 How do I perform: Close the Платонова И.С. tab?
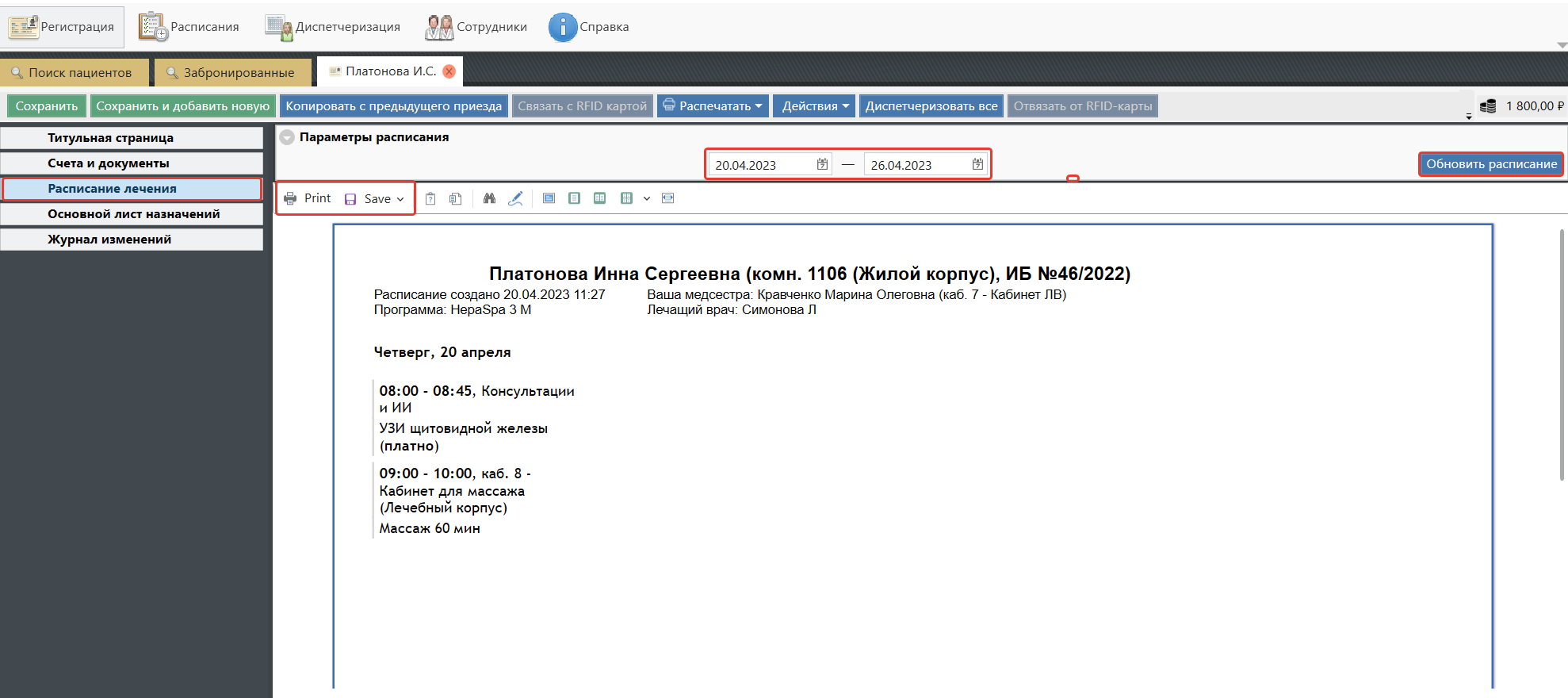tap(449, 71)
